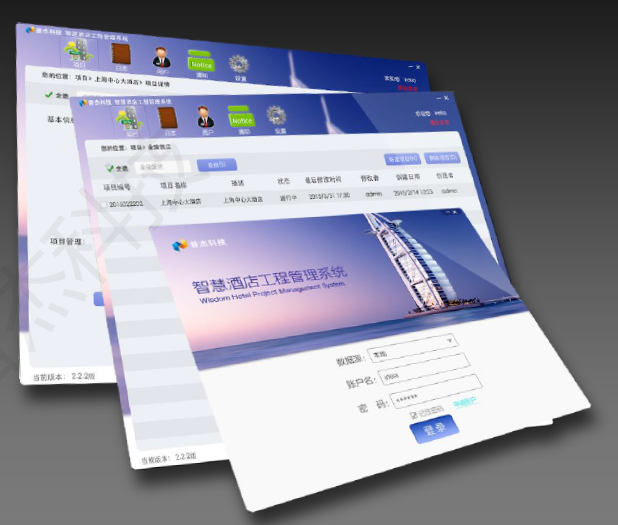The image size is (618, 525).
Task: Check the box for row 上海中心大酒店
Action: [103, 205]
